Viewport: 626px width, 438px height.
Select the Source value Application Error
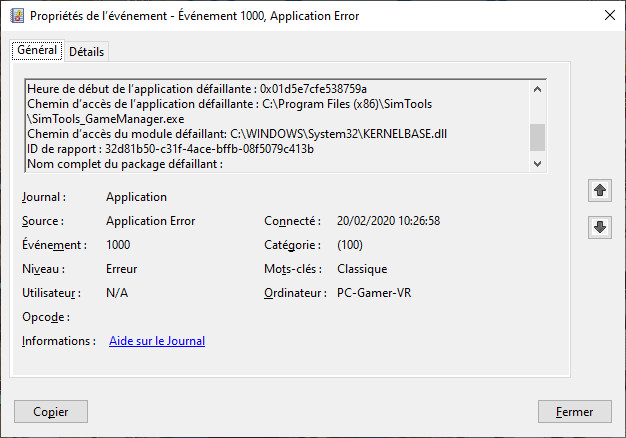pyautogui.click(x=150, y=221)
